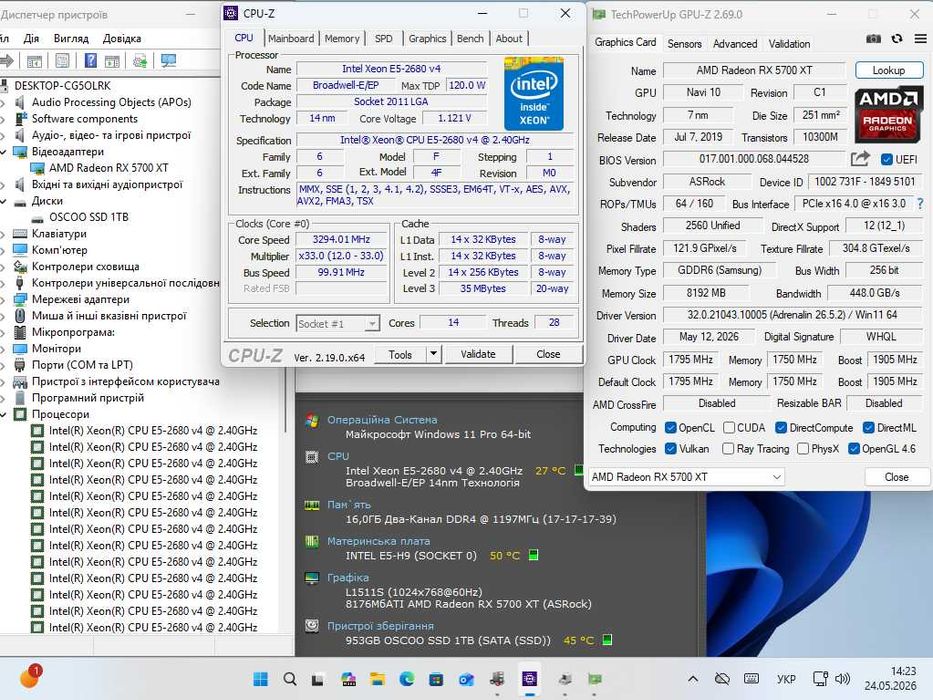933x700 pixels.
Task: Toggle the UEFI checkbox in GPU-Z
Action: point(887,160)
